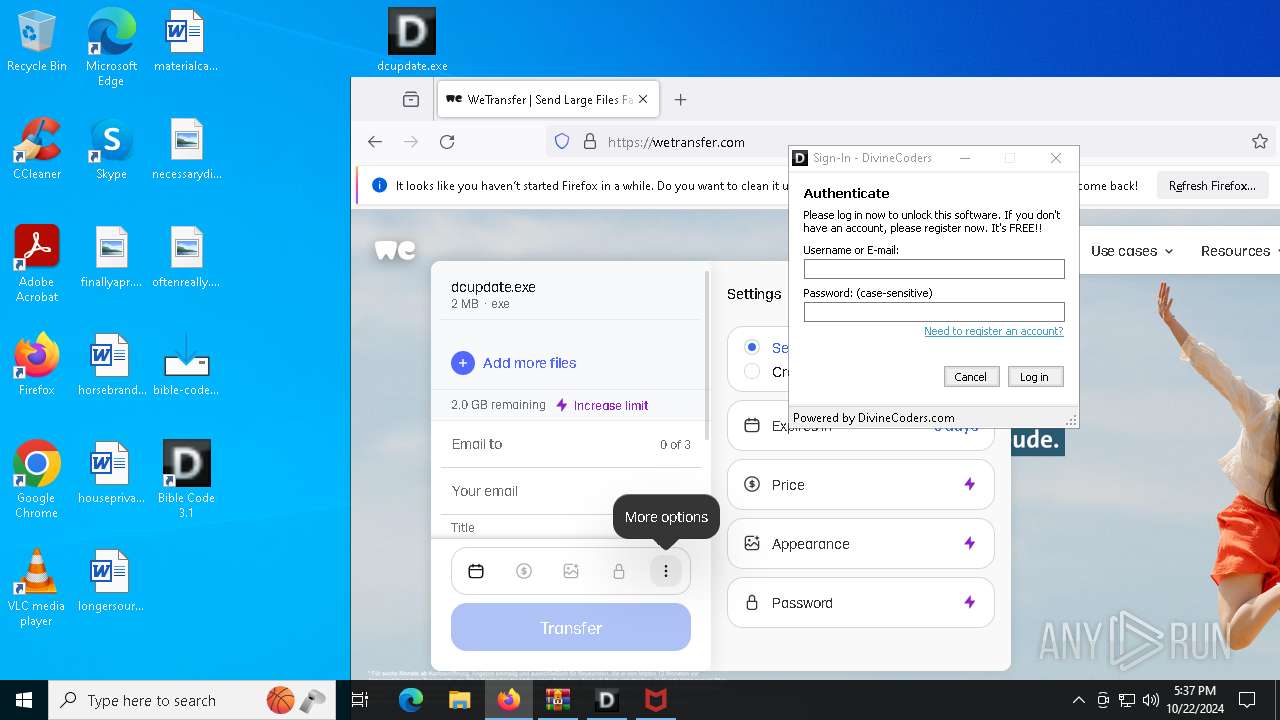Open File Explorer from the taskbar
The height and width of the screenshot is (720, 1280).
click(459, 700)
